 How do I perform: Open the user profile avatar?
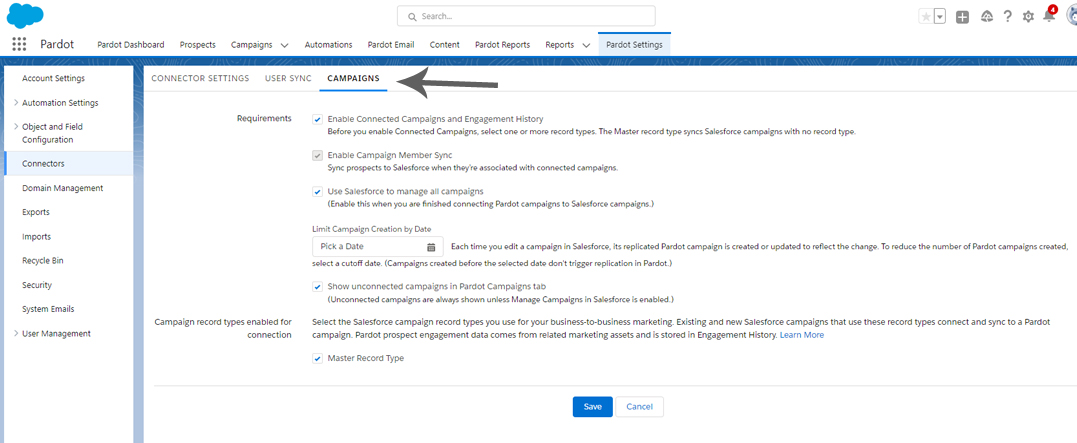click(x=1071, y=15)
